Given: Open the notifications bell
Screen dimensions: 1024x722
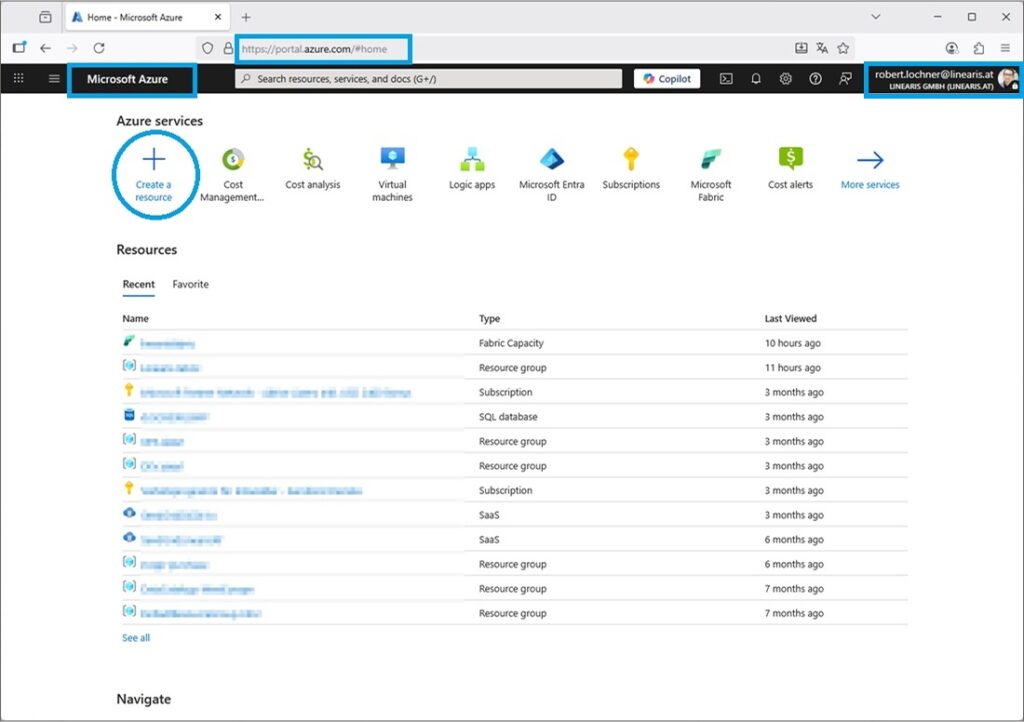Looking at the screenshot, I should coord(756,78).
